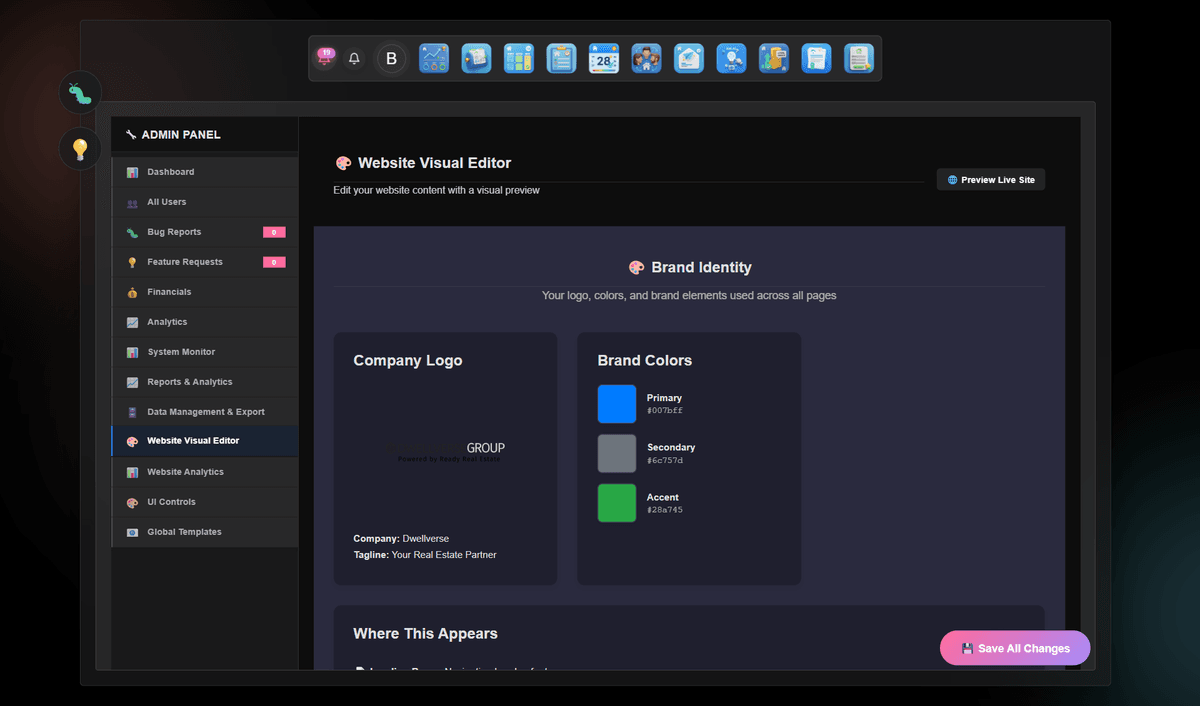Click the idea lightbulb icon in the top toolbar
The width and height of the screenshot is (1200, 706).
pyautogui.click(x=731, y=58)
